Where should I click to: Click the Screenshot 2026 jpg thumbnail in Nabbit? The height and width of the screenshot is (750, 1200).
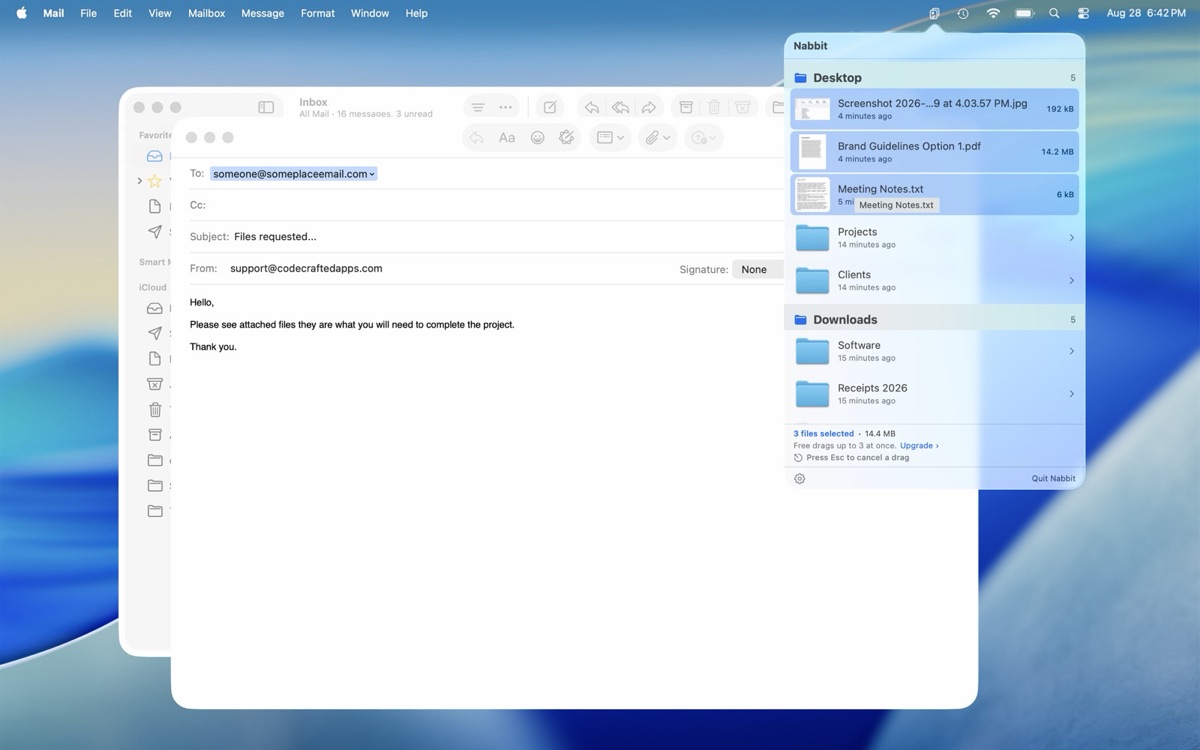(x=812, y=109)
